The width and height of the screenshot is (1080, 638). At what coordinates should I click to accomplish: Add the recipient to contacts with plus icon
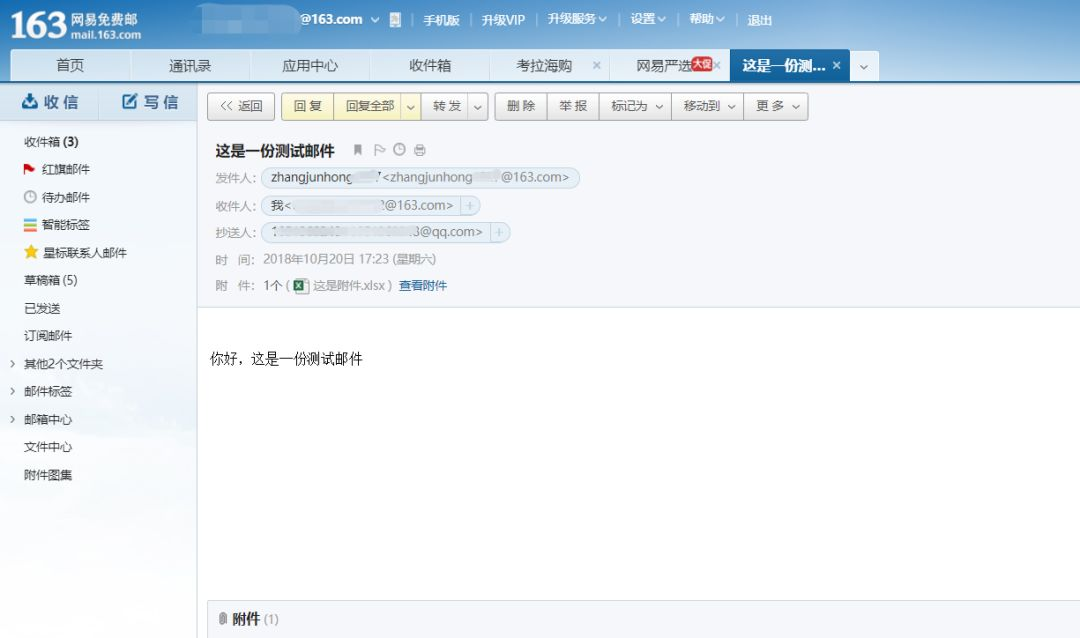click(x=470, y=205)
